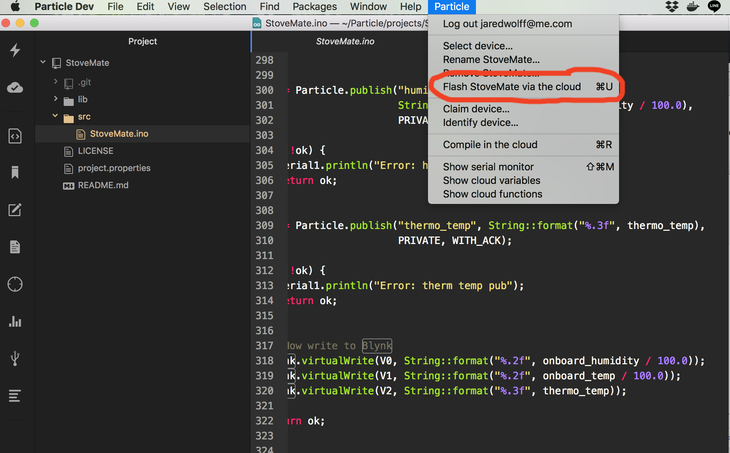Click line number 322 in gutter

pos(264,421)
